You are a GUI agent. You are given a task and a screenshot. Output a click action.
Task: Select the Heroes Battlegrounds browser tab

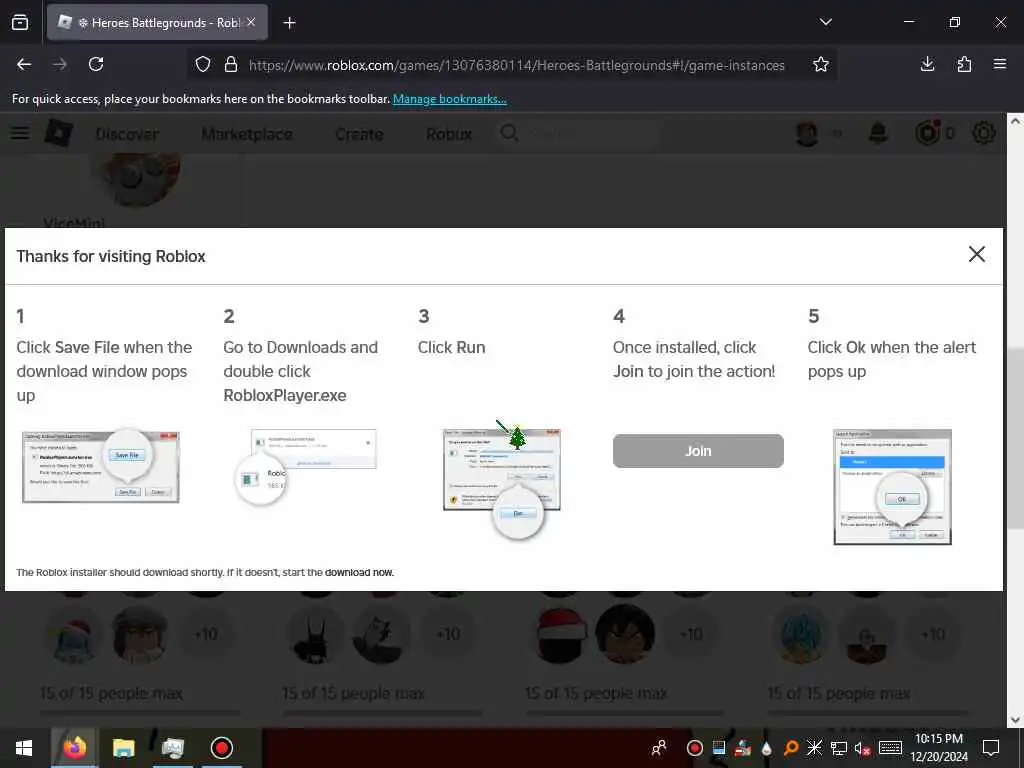(x=157, y=22)
